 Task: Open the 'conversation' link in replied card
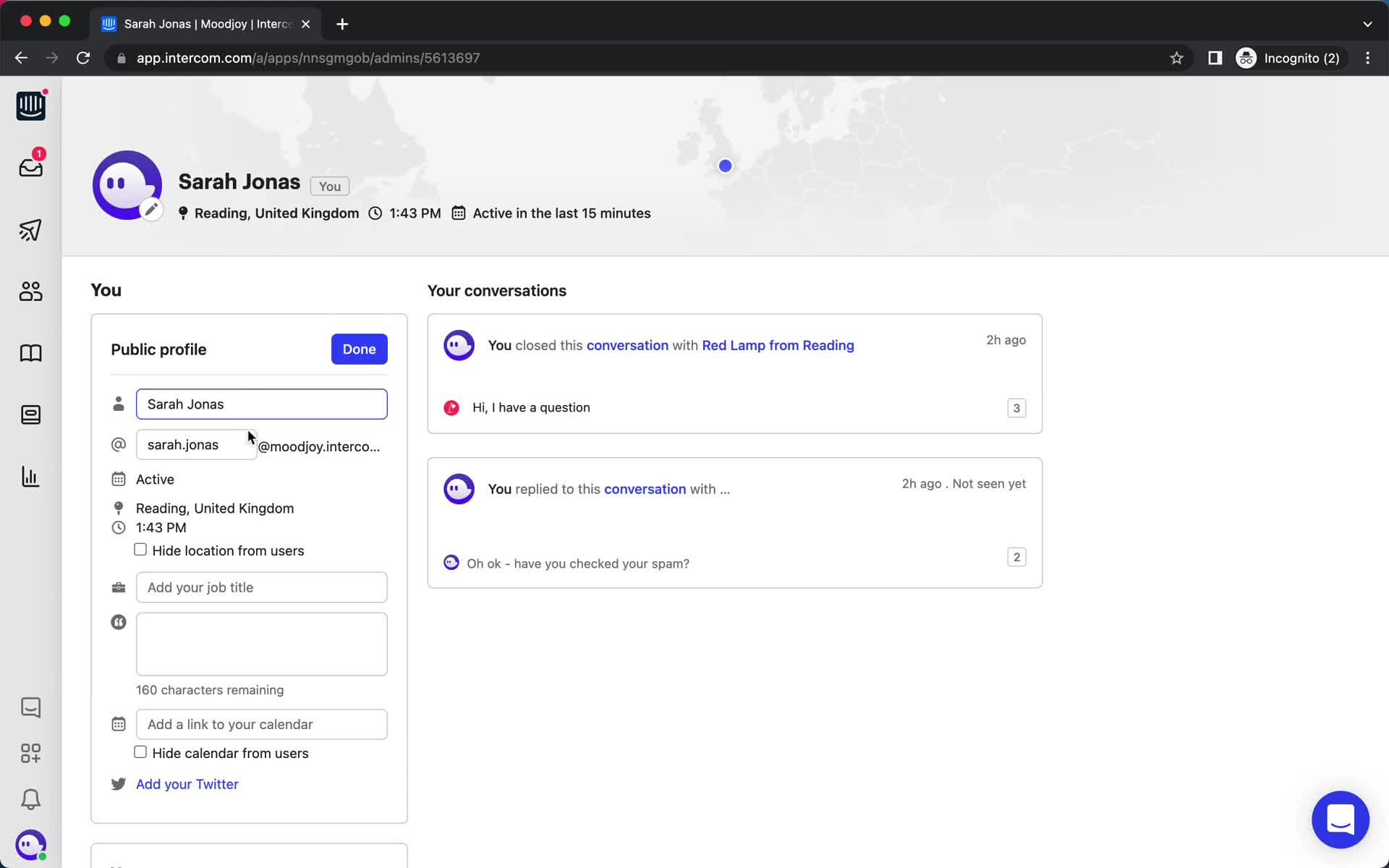(x=645, y=489)
